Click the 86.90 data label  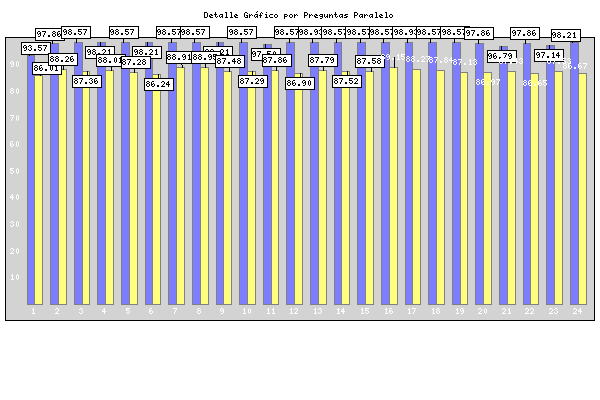[299, 83]
